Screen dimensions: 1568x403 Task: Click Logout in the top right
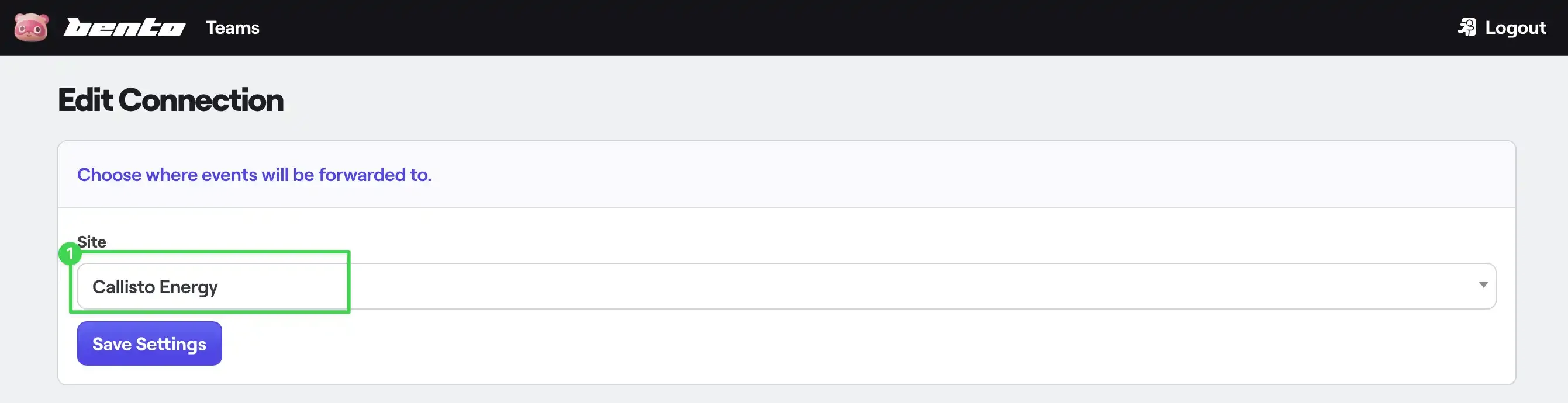[x=1514, y=27]
